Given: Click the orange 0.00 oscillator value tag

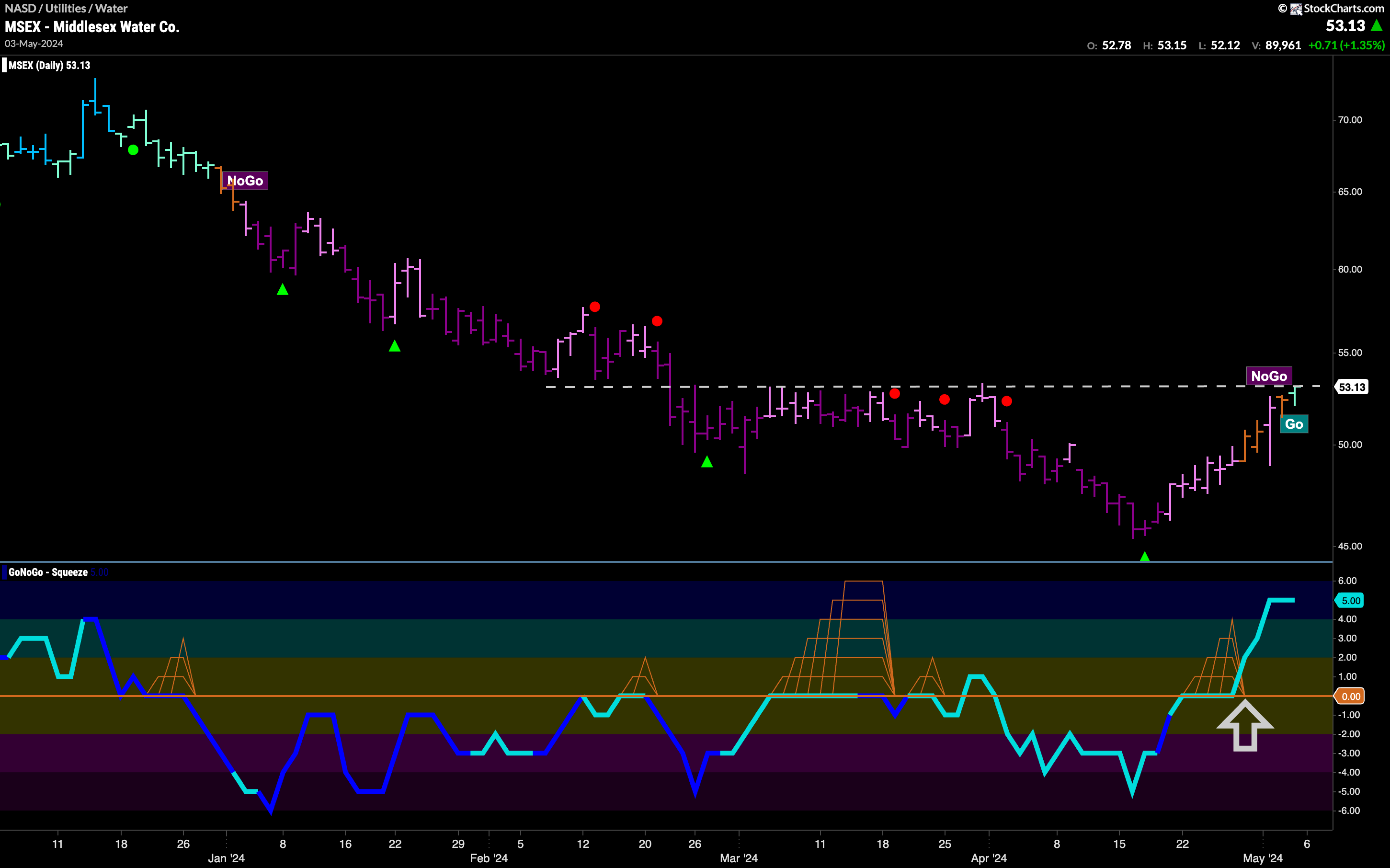Looking at the screenshot, I should tap(1350, 697).
